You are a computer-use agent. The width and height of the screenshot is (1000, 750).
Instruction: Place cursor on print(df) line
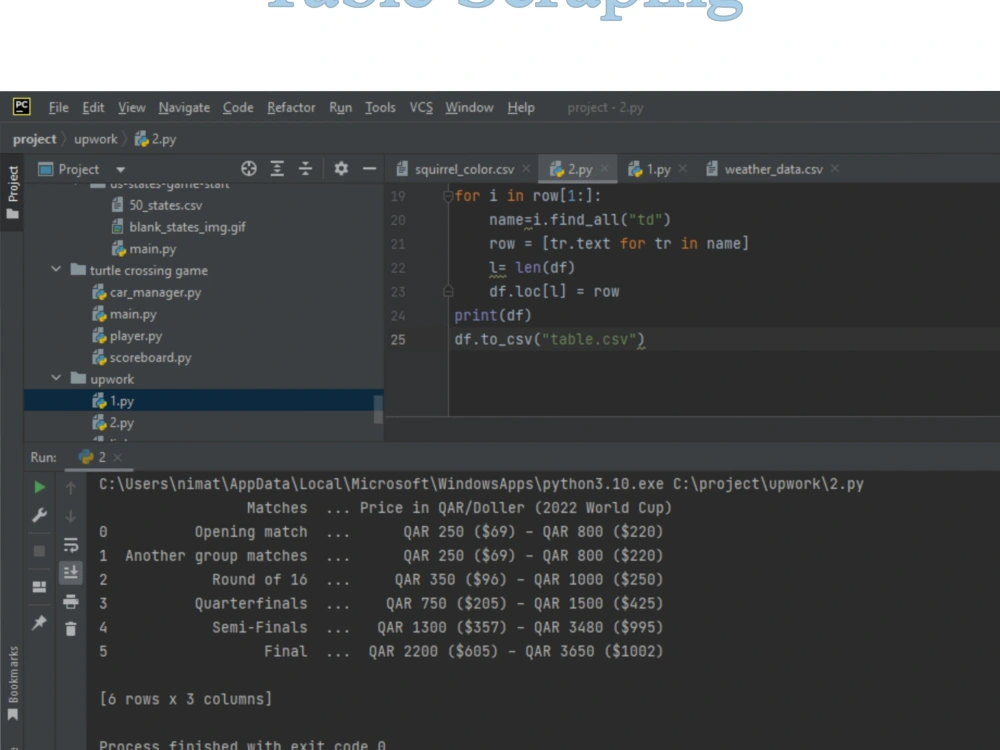(492, 316)
